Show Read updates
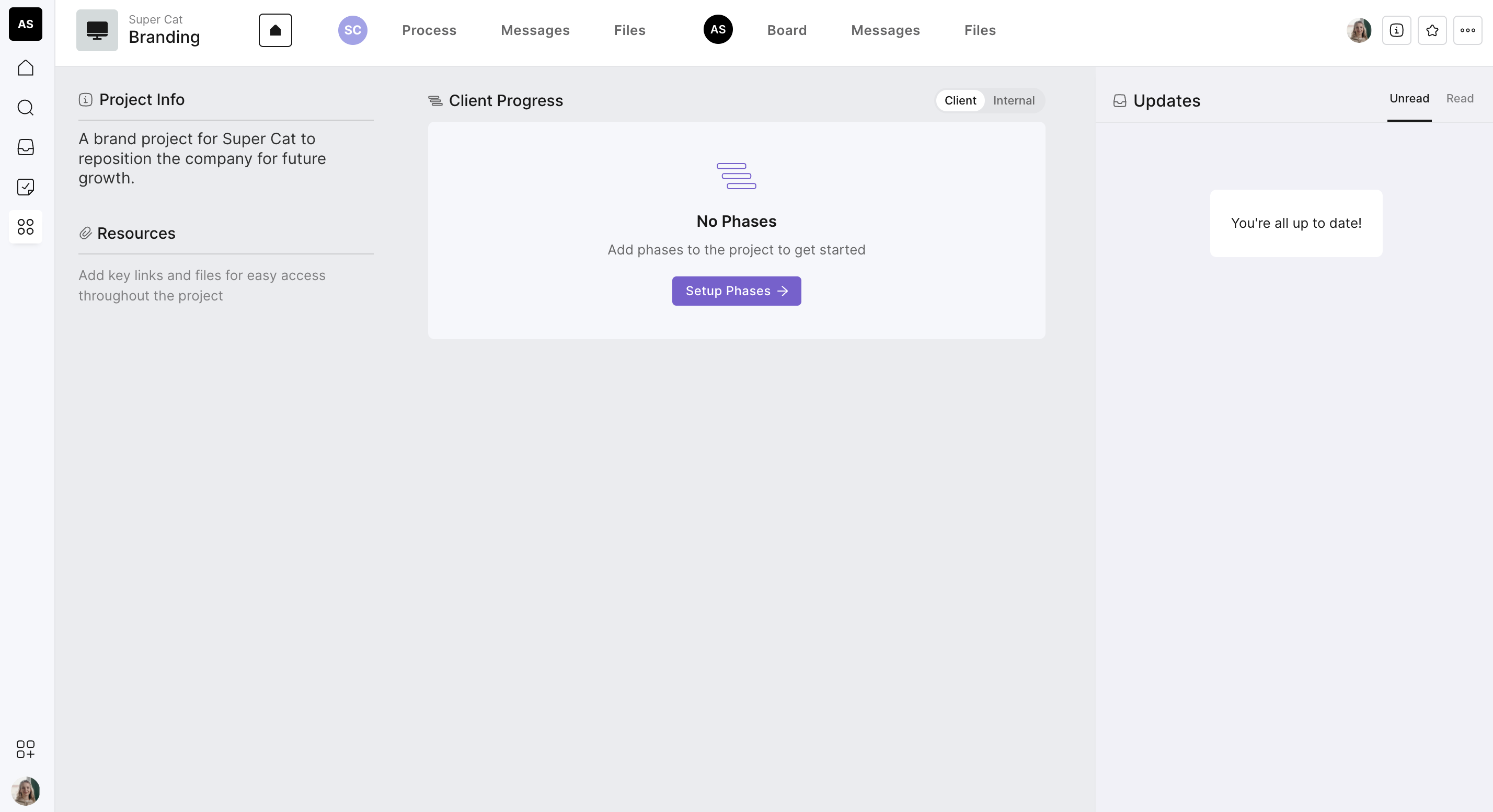 click(1460, 98)
